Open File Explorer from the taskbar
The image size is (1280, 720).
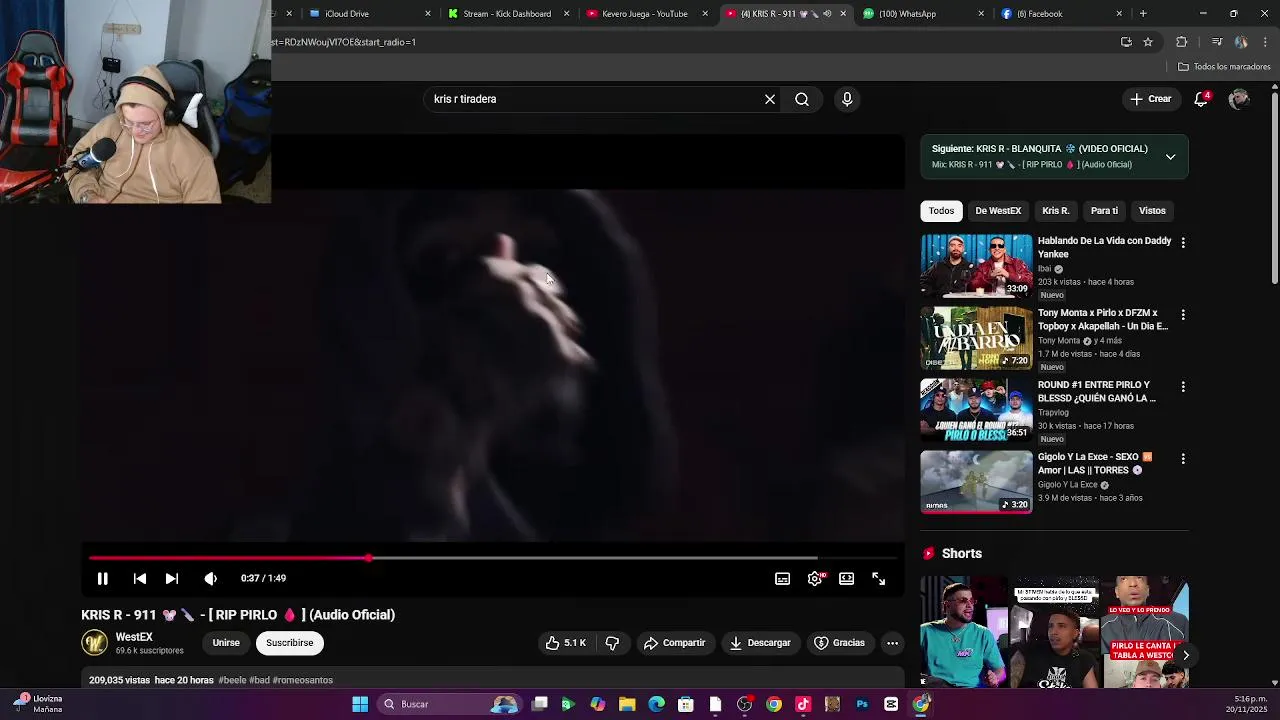click(x=627, y=704)
